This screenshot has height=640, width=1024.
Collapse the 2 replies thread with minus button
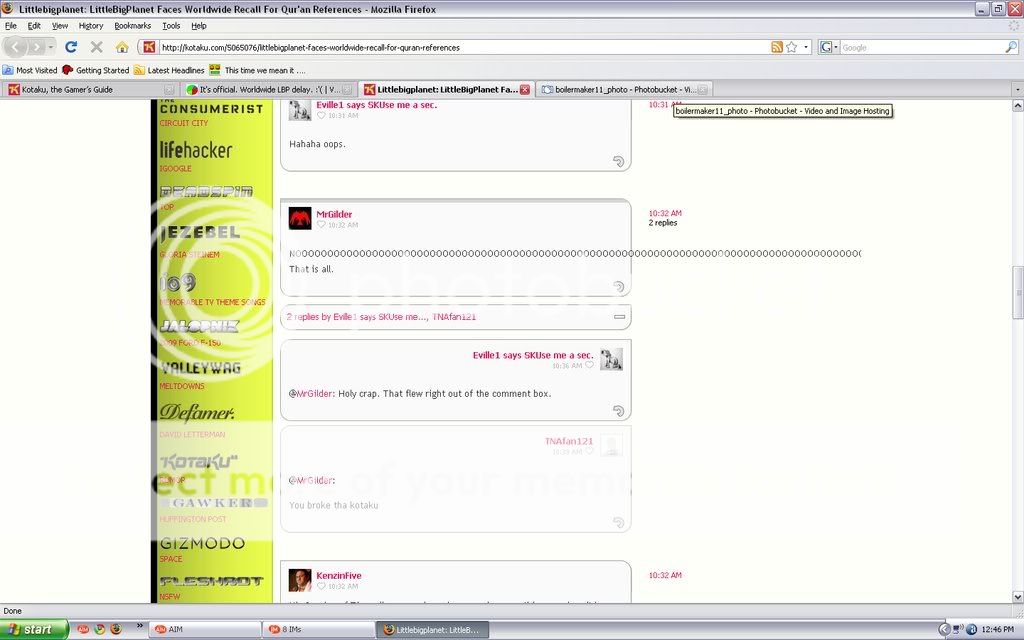point(619,317)
